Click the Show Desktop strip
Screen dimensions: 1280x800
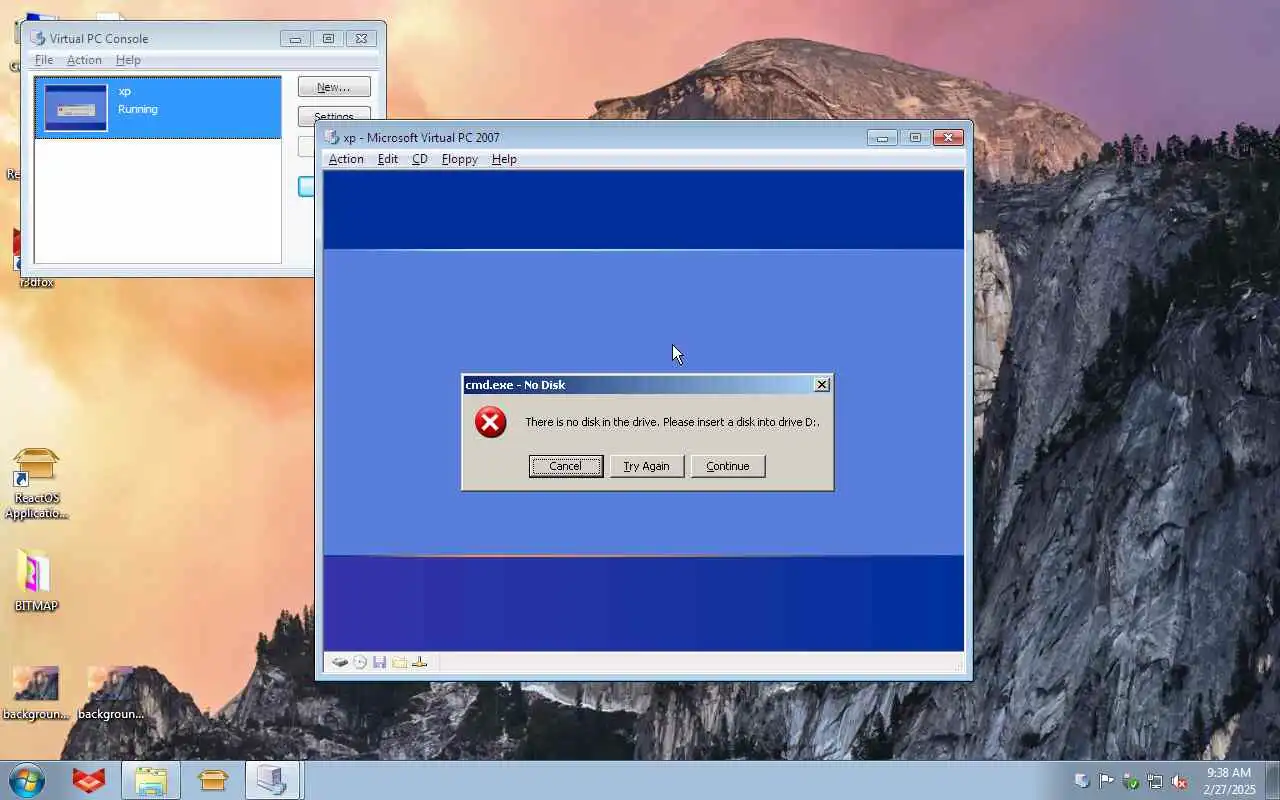click(1272, 780)
